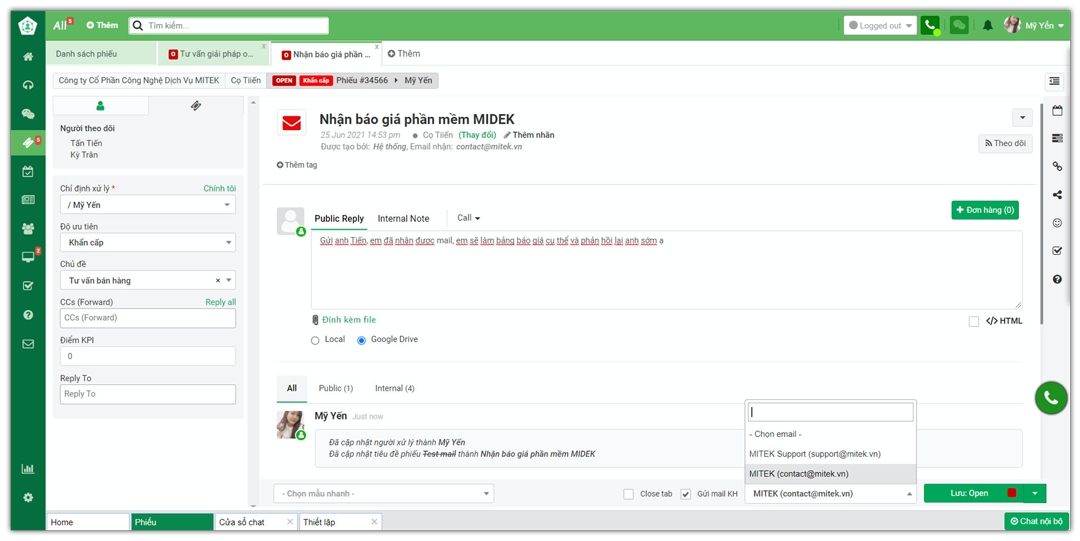Open the reports bar chart icon
This screenshot has height=541, width=1080.
[28, 469]
